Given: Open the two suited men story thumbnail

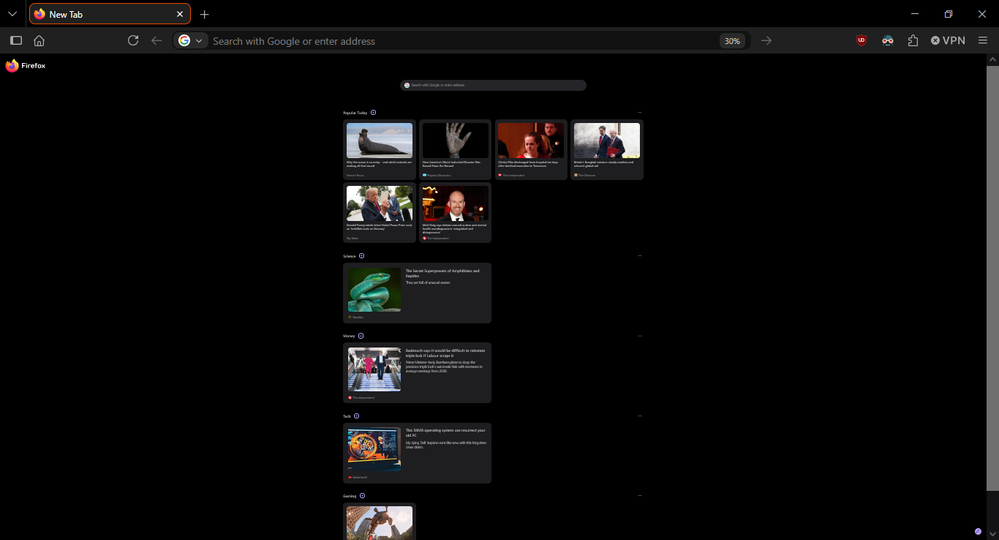Looking at the screenshot, I should click(607, 140).
